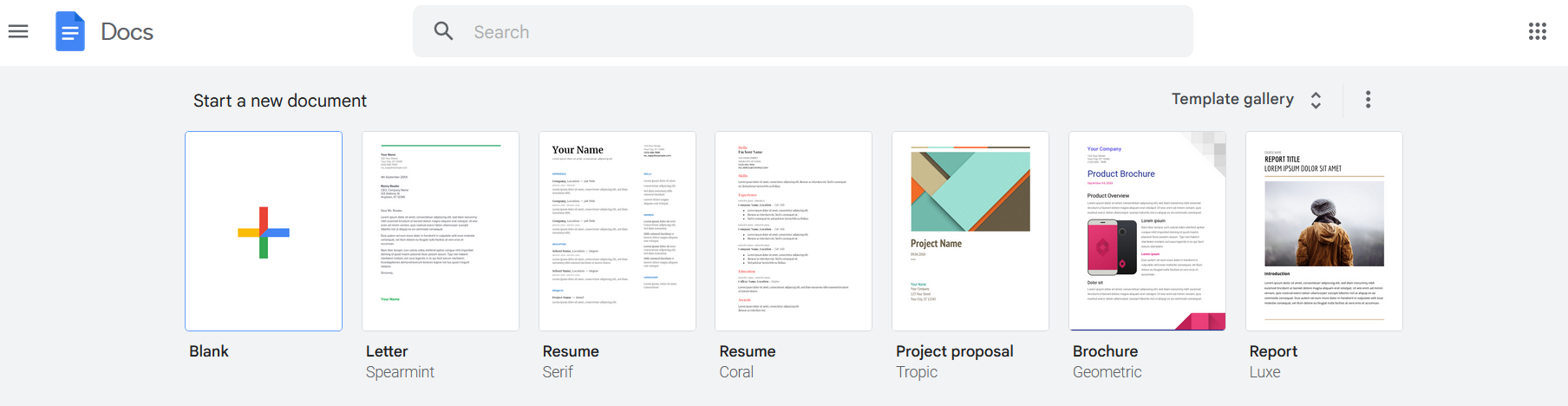Image resolution: width=1568 pixels, height=406 pixels.
Task: Click the Blank label
Action: click(x=209, y=351)
